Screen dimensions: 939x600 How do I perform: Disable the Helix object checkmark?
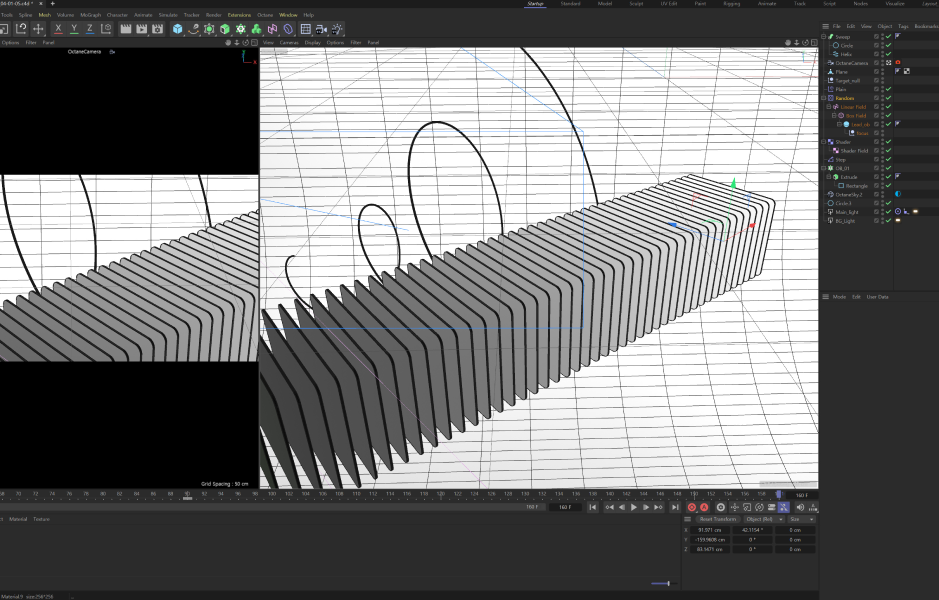[x=889, y=54]
